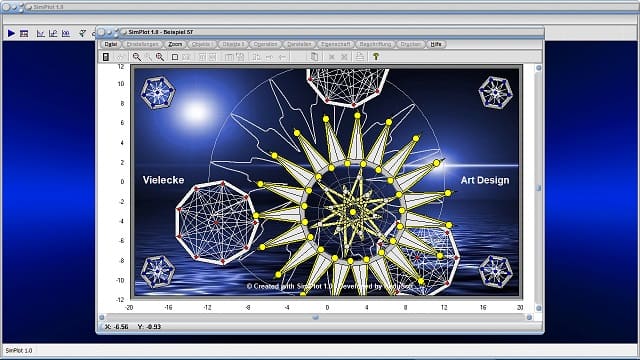640x360 pixels.
Task: Click the zoom out magnifier icon
Action: click(137, 57)
